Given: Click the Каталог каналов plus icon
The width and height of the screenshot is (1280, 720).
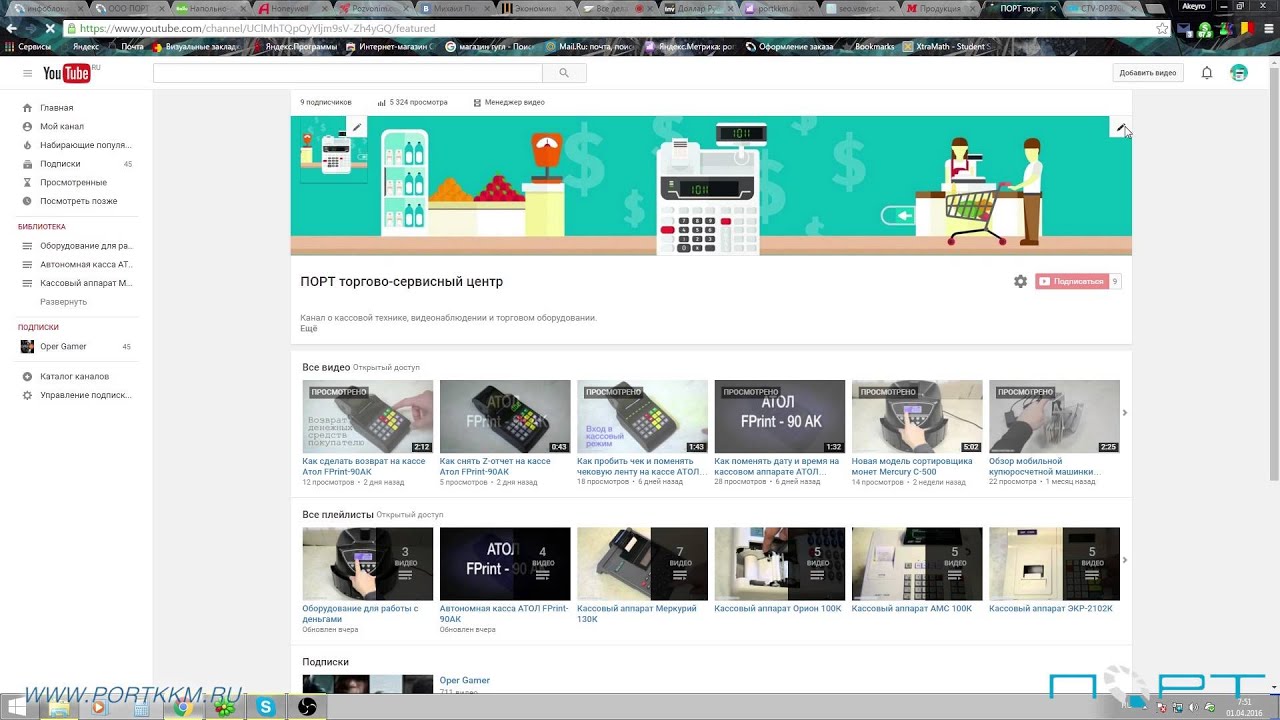Looking at the screenshot, I should click(28, 377).
